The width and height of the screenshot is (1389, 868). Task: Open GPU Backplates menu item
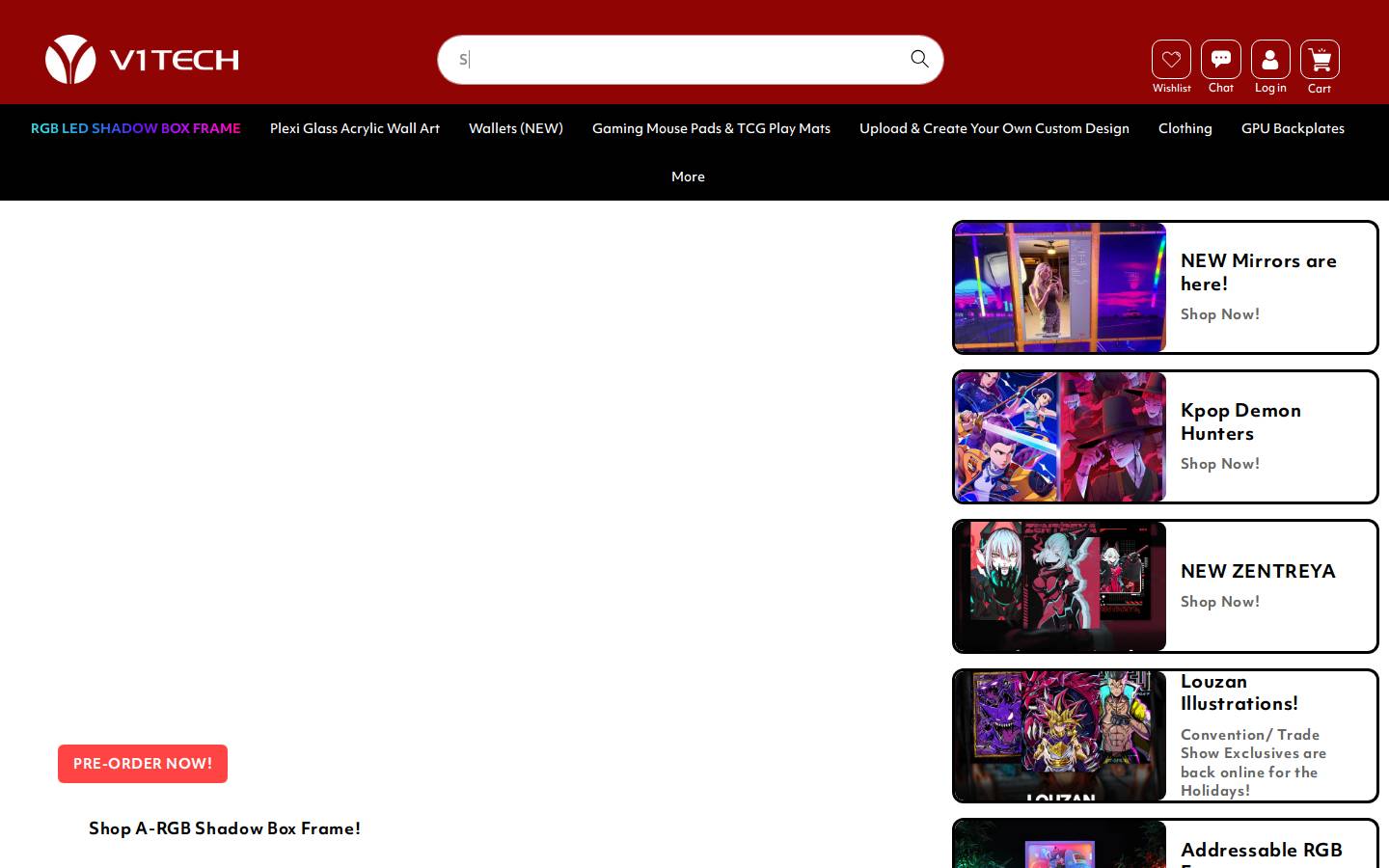point(1293,128)
